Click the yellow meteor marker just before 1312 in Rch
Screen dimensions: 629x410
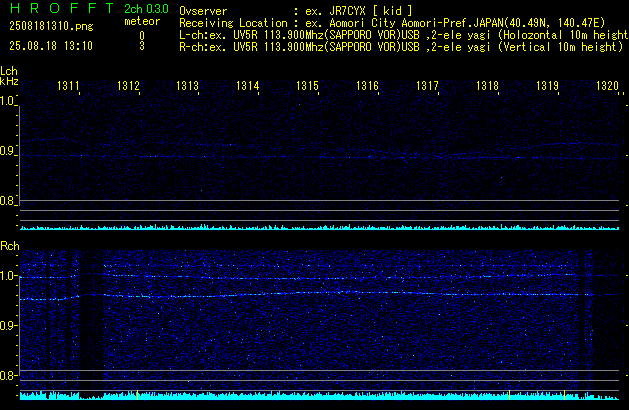(x=137, y=395)
